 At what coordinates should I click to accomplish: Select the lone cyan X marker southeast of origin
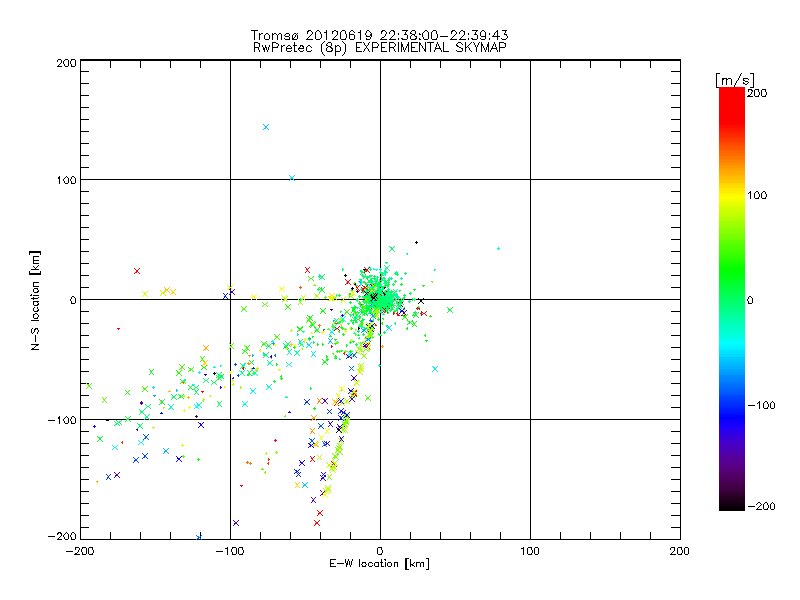pos(435,369)
